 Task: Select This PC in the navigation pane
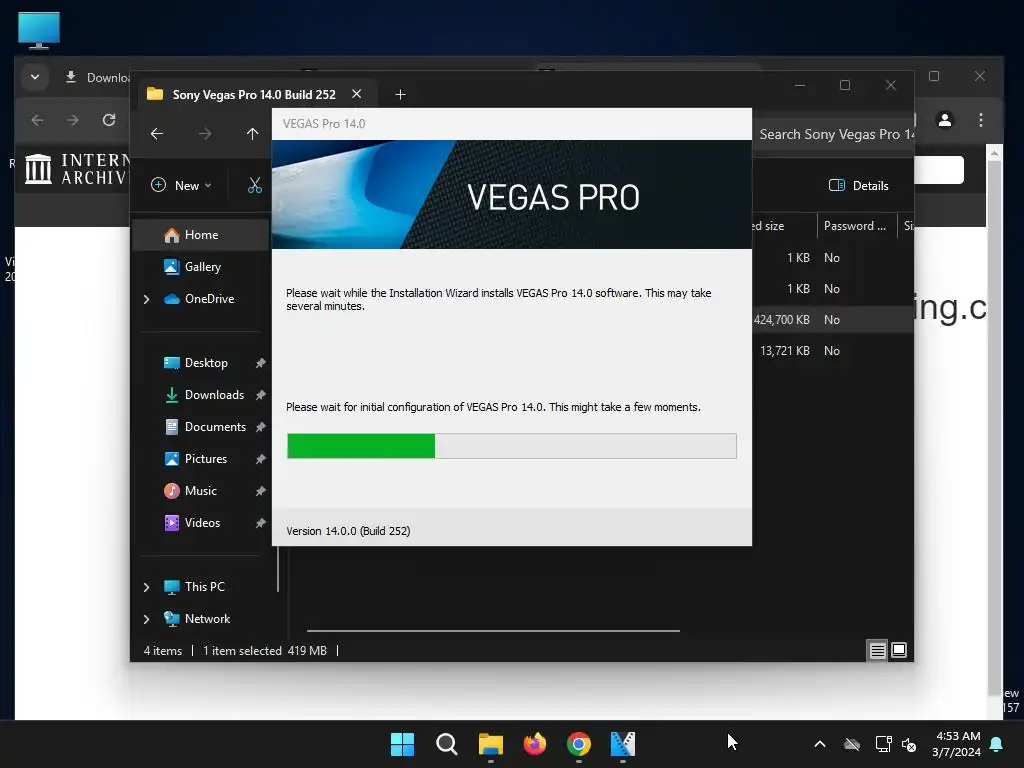[x=204, y=587]
